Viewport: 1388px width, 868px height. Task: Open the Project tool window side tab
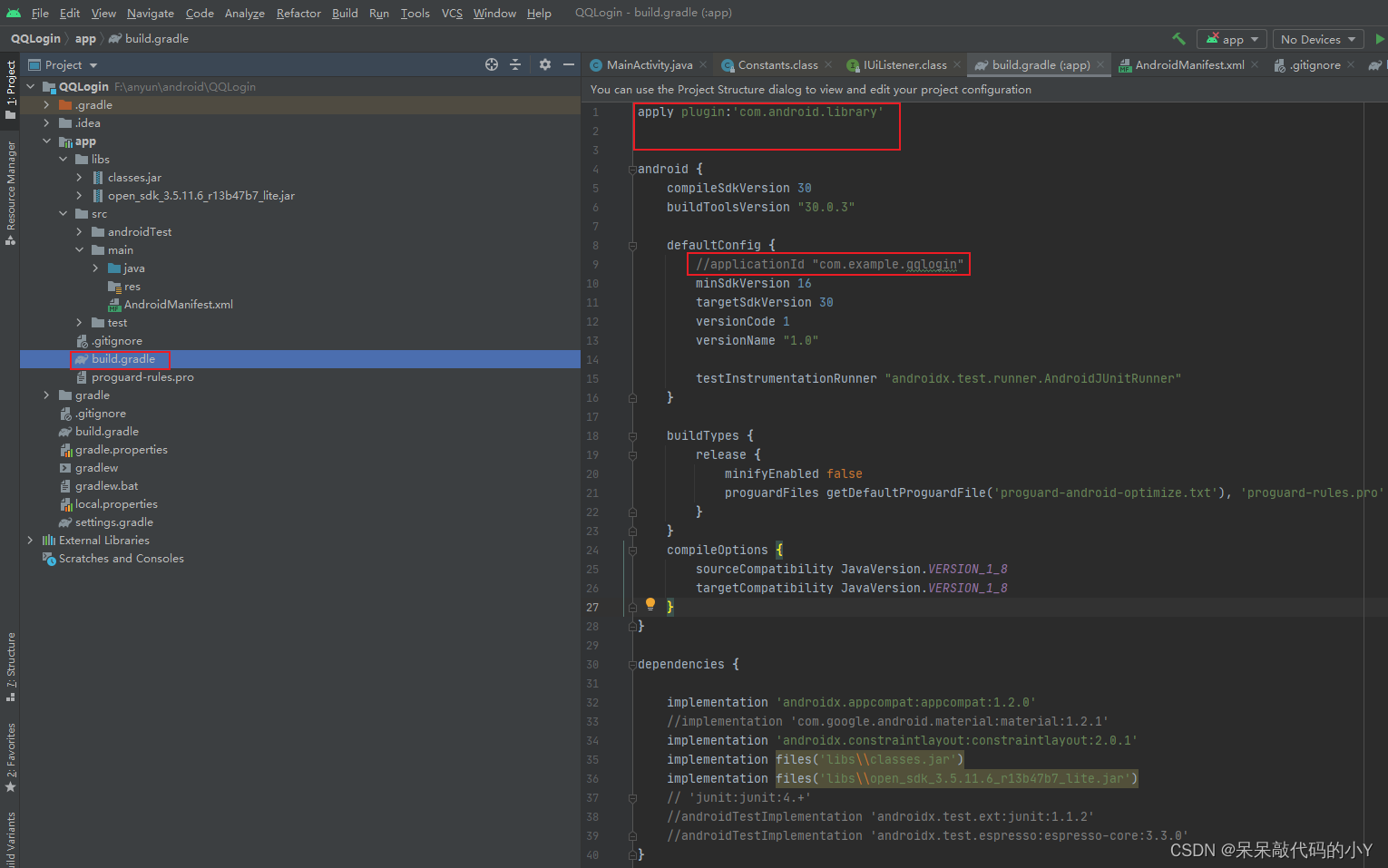click(10, 90)
